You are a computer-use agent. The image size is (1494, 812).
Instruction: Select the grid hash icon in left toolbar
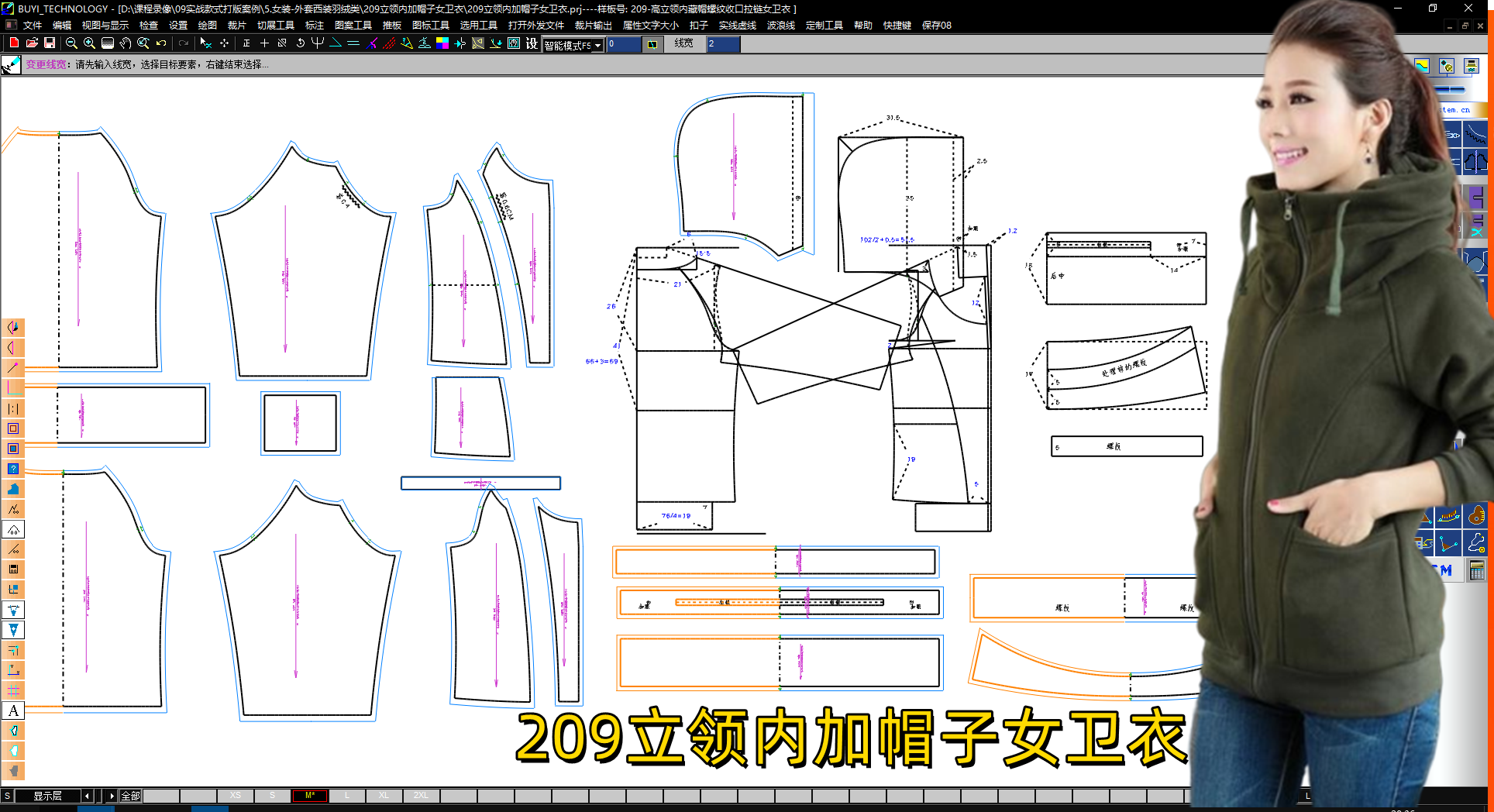14,690
